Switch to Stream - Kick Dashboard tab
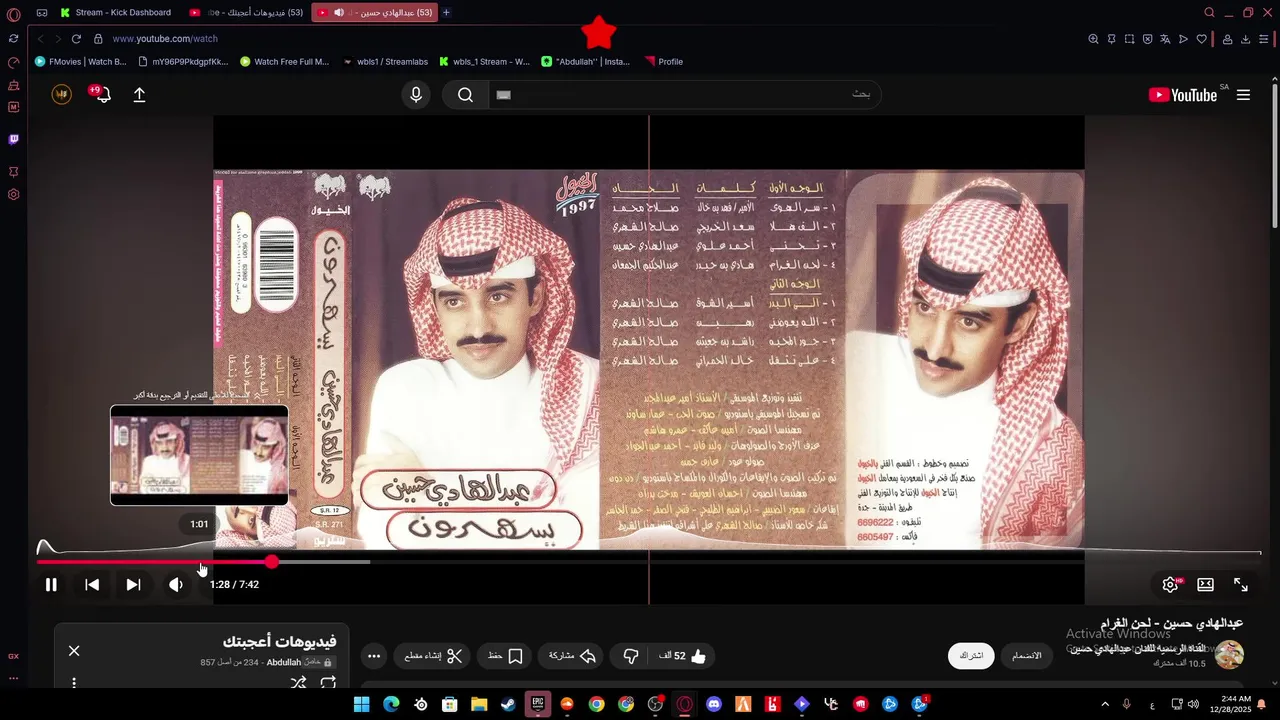The width and height of the screenshot is (1280, 720). (x=115, y=12)
